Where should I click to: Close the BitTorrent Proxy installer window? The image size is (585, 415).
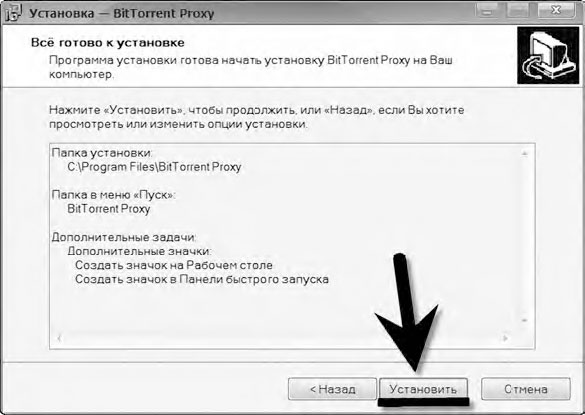click(556, 10)
